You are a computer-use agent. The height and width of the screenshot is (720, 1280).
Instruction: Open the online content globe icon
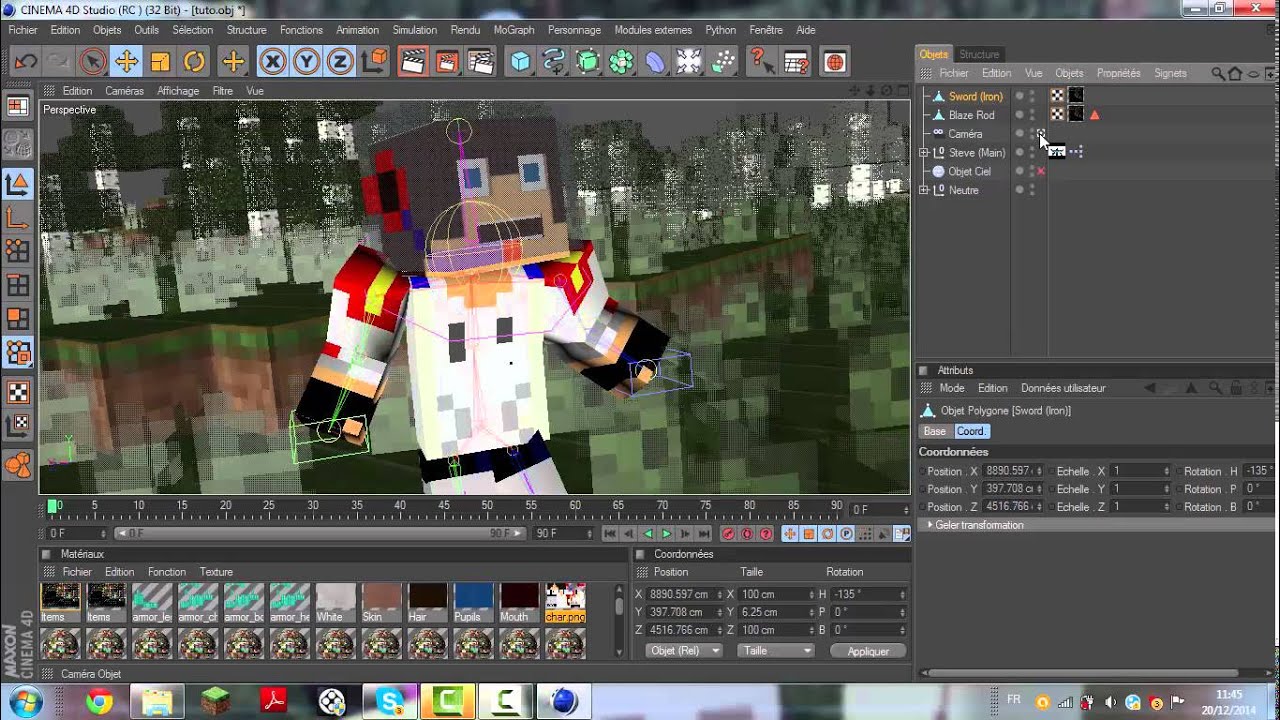834,62
